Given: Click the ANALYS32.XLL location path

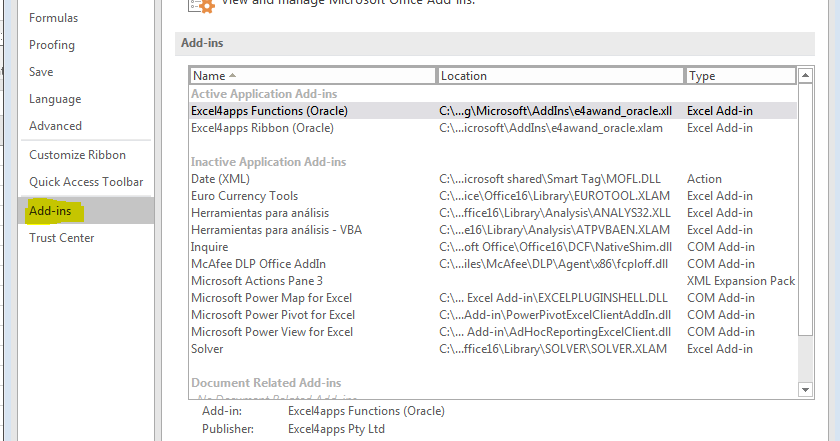Looking at the screenshot, I should coord(555,213).
